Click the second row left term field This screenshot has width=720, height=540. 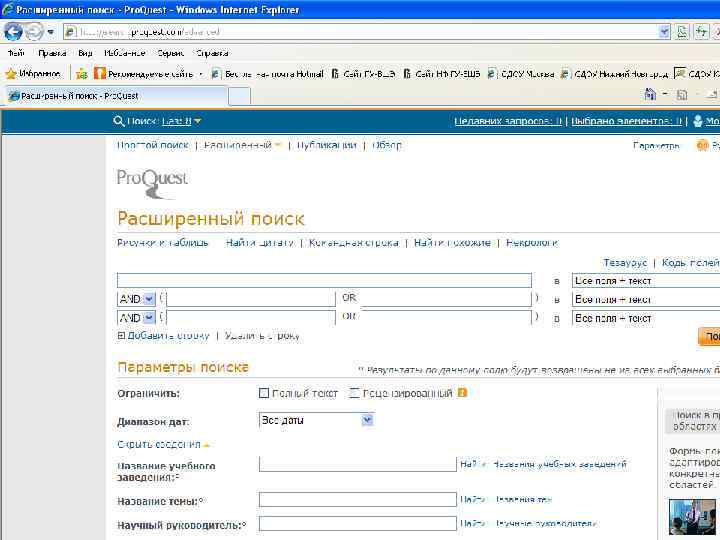[251, 299]
